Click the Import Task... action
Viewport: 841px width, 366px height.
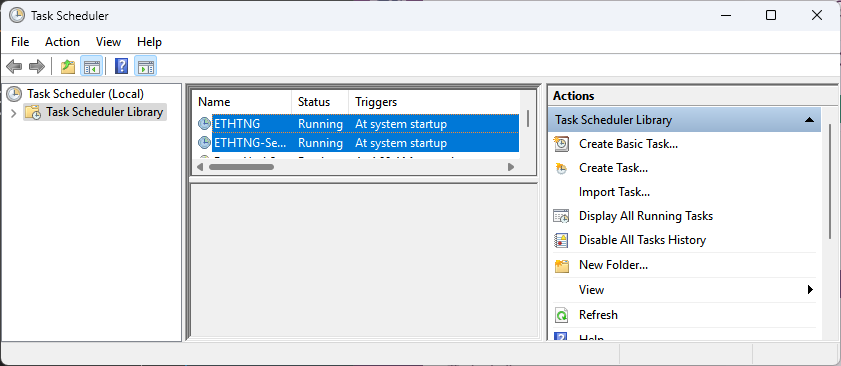[x=615, y=192]
